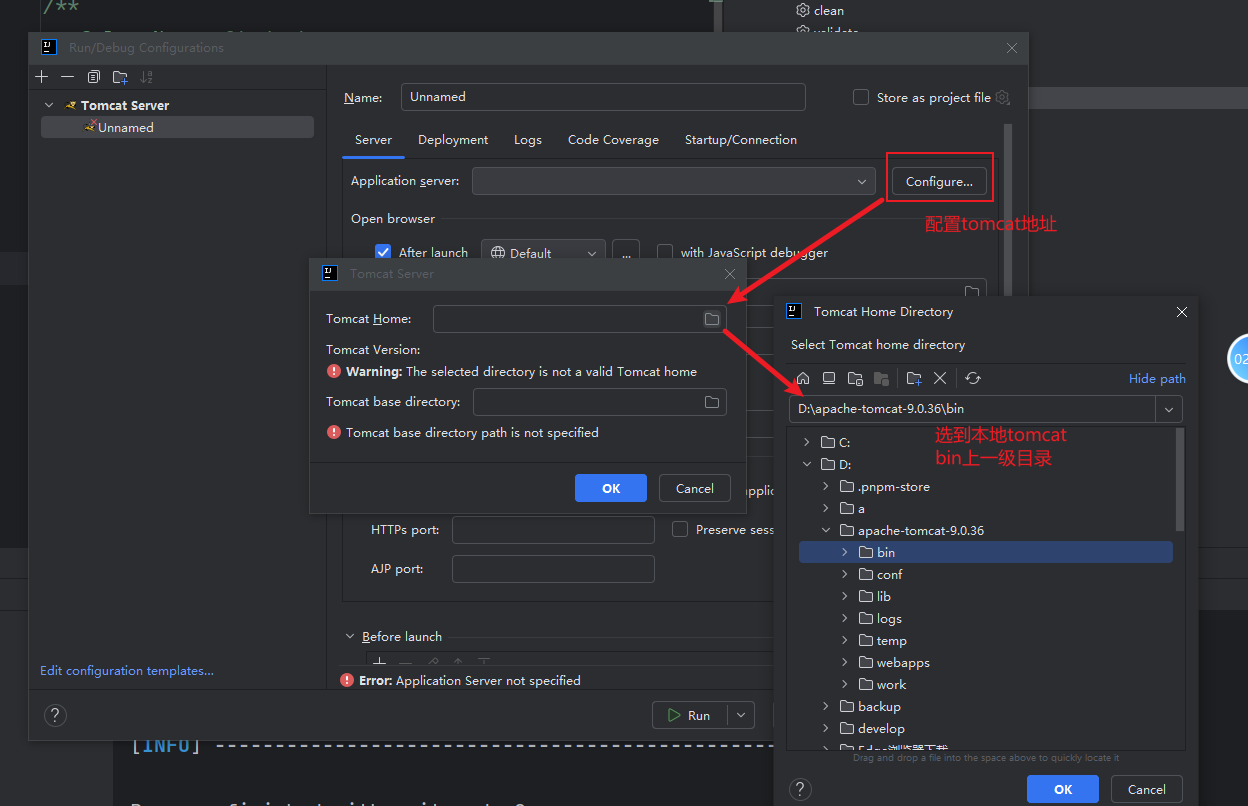This screenshot has height=806, width=1248.
Task: Toggle the Preserve sessions checkbox
Action: point(680,529)
